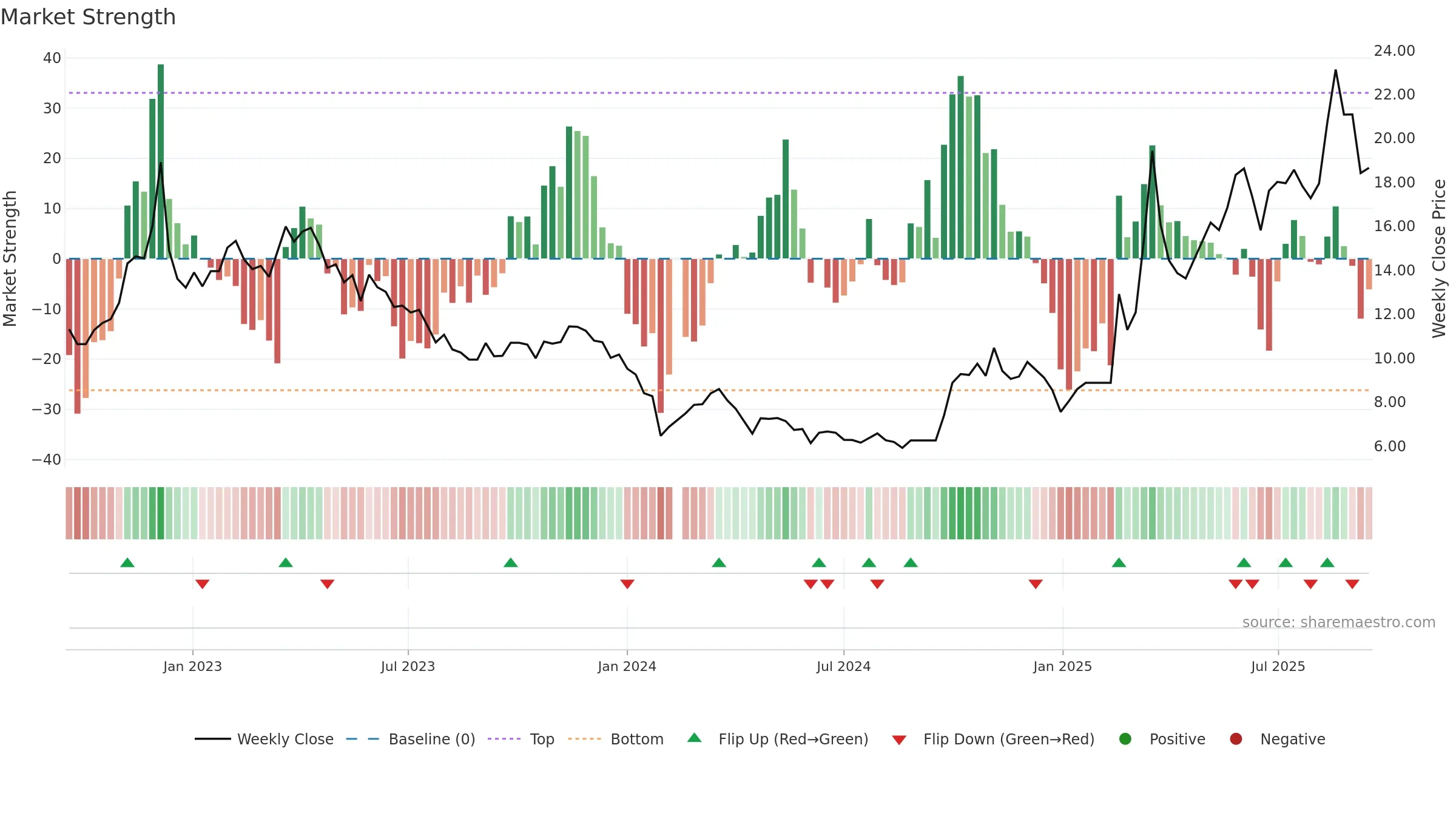Click the first green flip-up marker before Jan 2023
This screenshot has width=1456, height=819.
coord(127,562)
